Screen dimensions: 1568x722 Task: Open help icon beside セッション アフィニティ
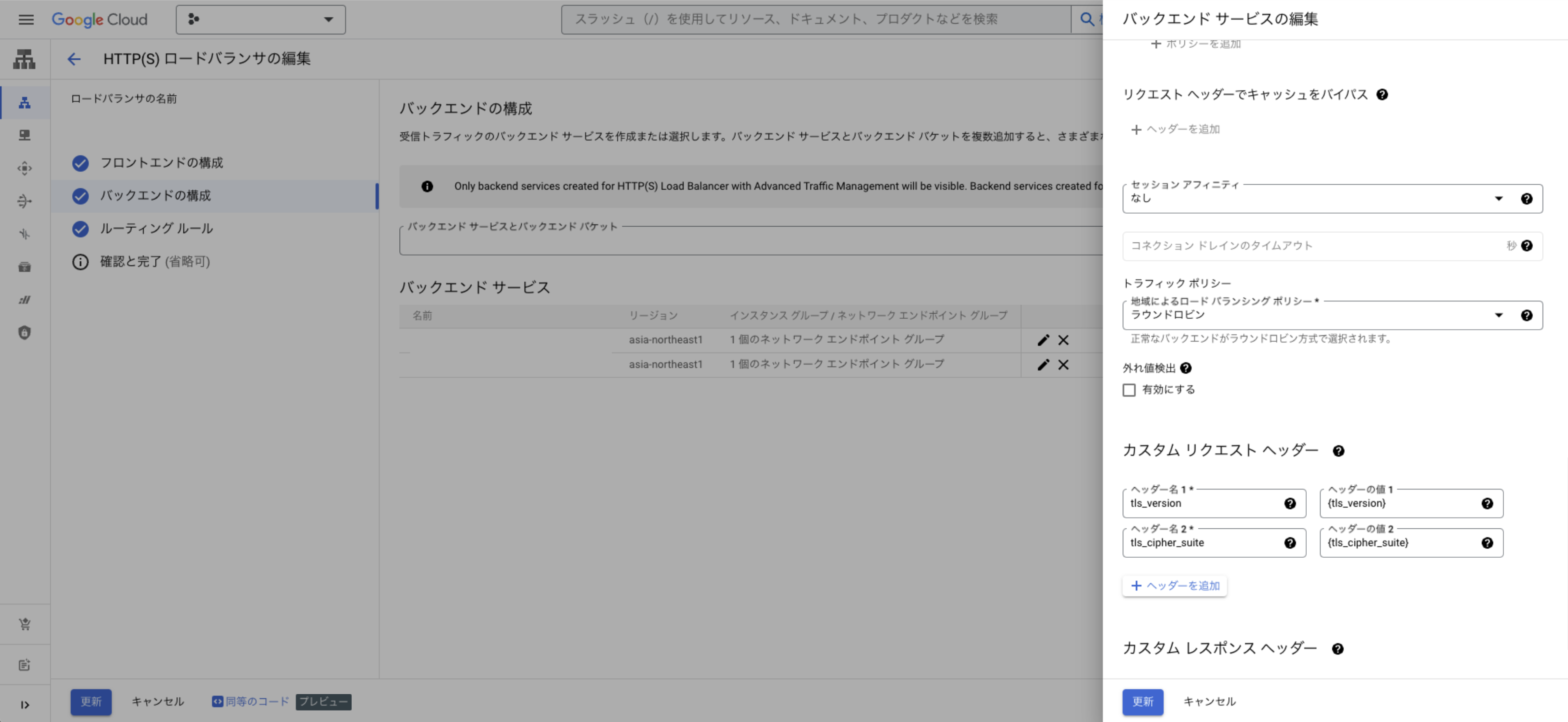pyautogui.click(x=1526, y=199)
